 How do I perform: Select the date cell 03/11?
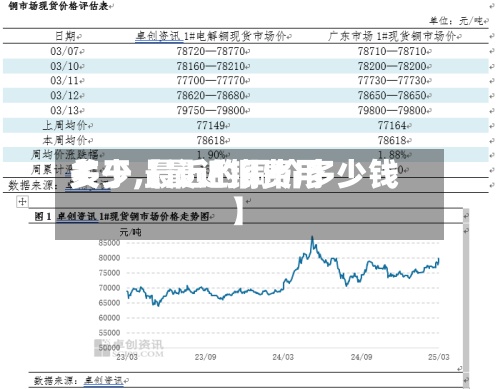(x=65, y=80)
